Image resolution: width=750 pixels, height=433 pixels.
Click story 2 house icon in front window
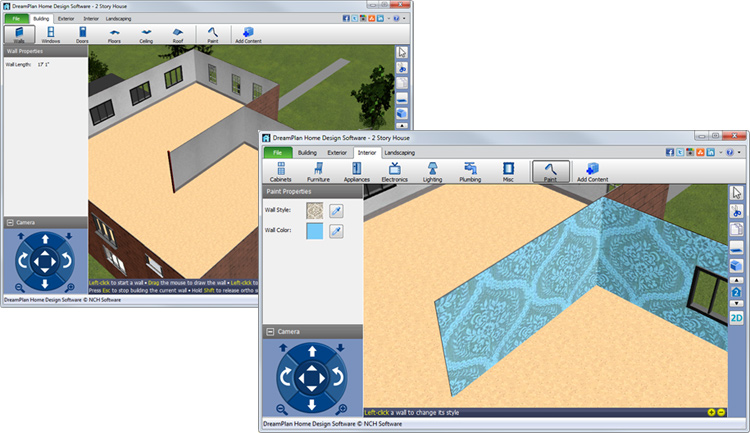737,292
